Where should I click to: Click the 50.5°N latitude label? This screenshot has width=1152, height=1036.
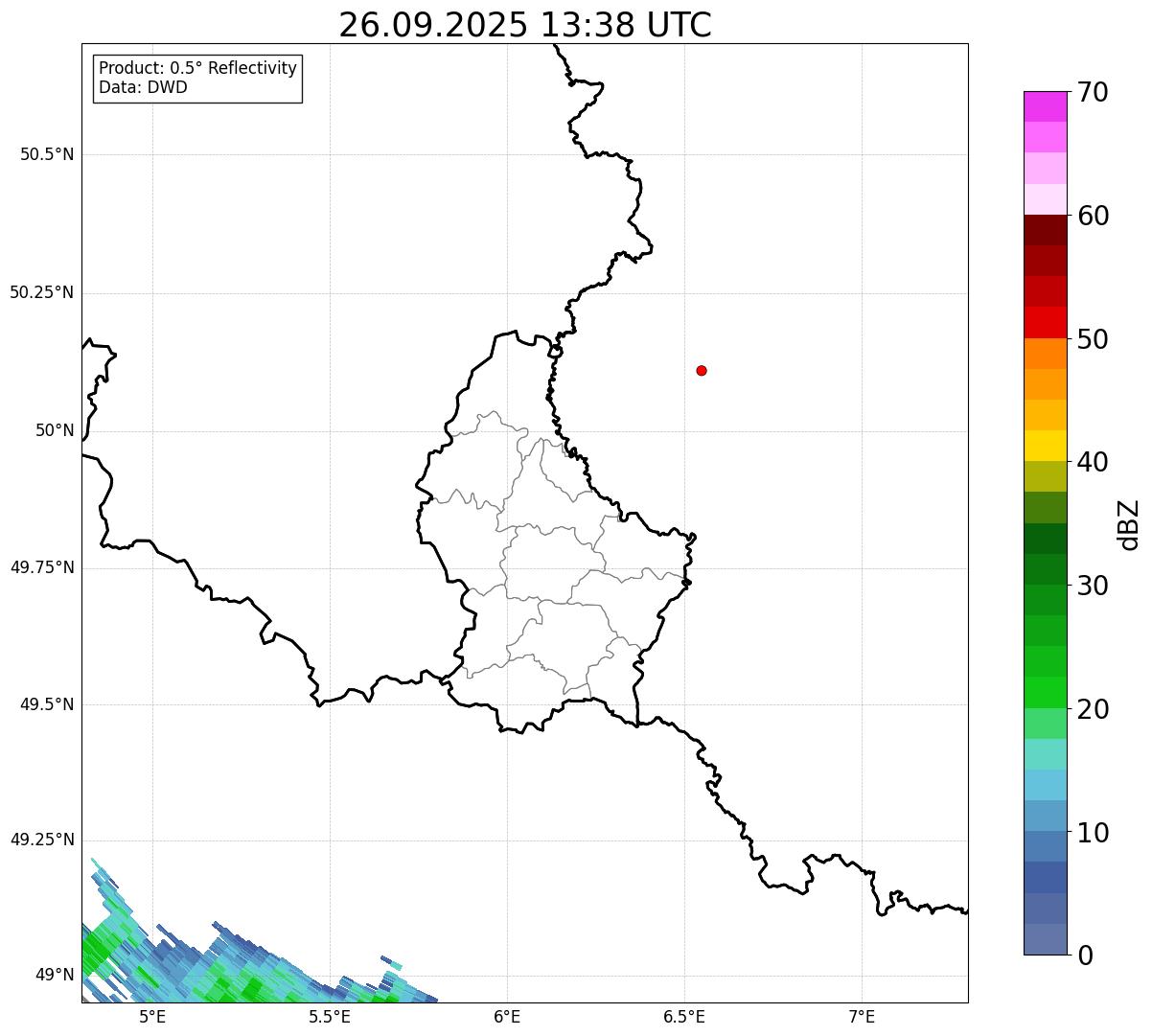[47, 154]
